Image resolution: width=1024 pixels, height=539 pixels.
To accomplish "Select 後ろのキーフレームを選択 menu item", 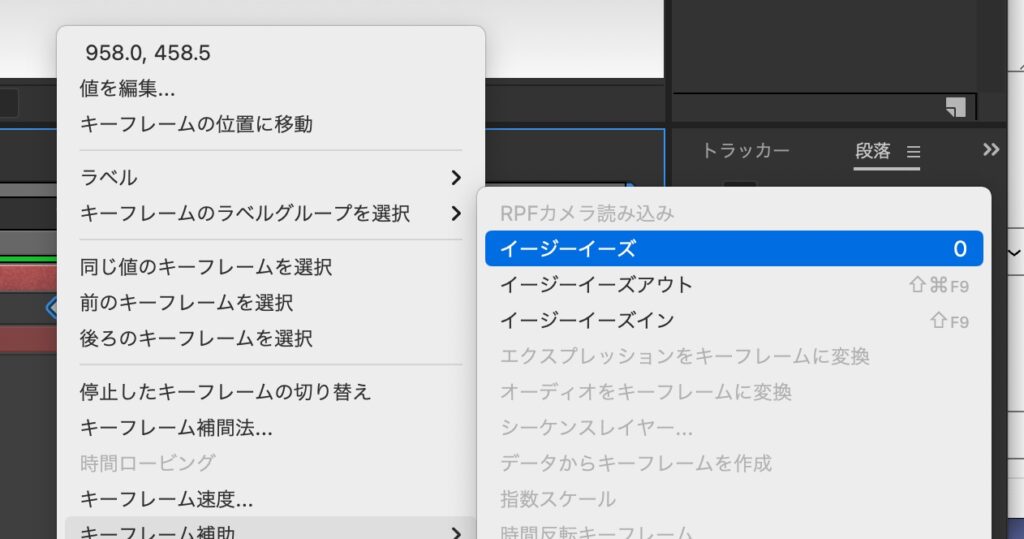I will (x=196, y=338).
